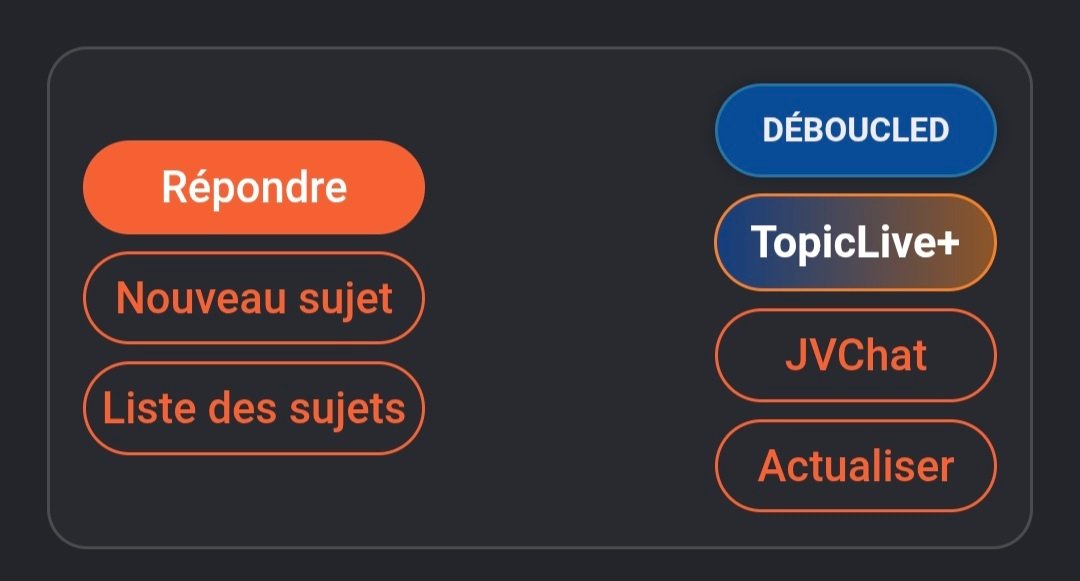
Task: Open the DÉBOUCLED blue button
Action: click(x=856, y=130)
